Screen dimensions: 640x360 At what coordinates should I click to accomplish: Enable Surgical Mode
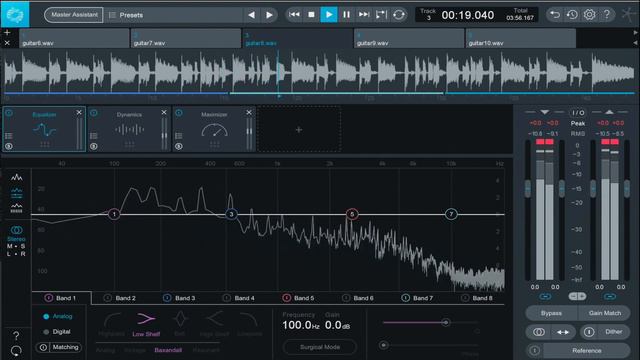tap(320, 347)
